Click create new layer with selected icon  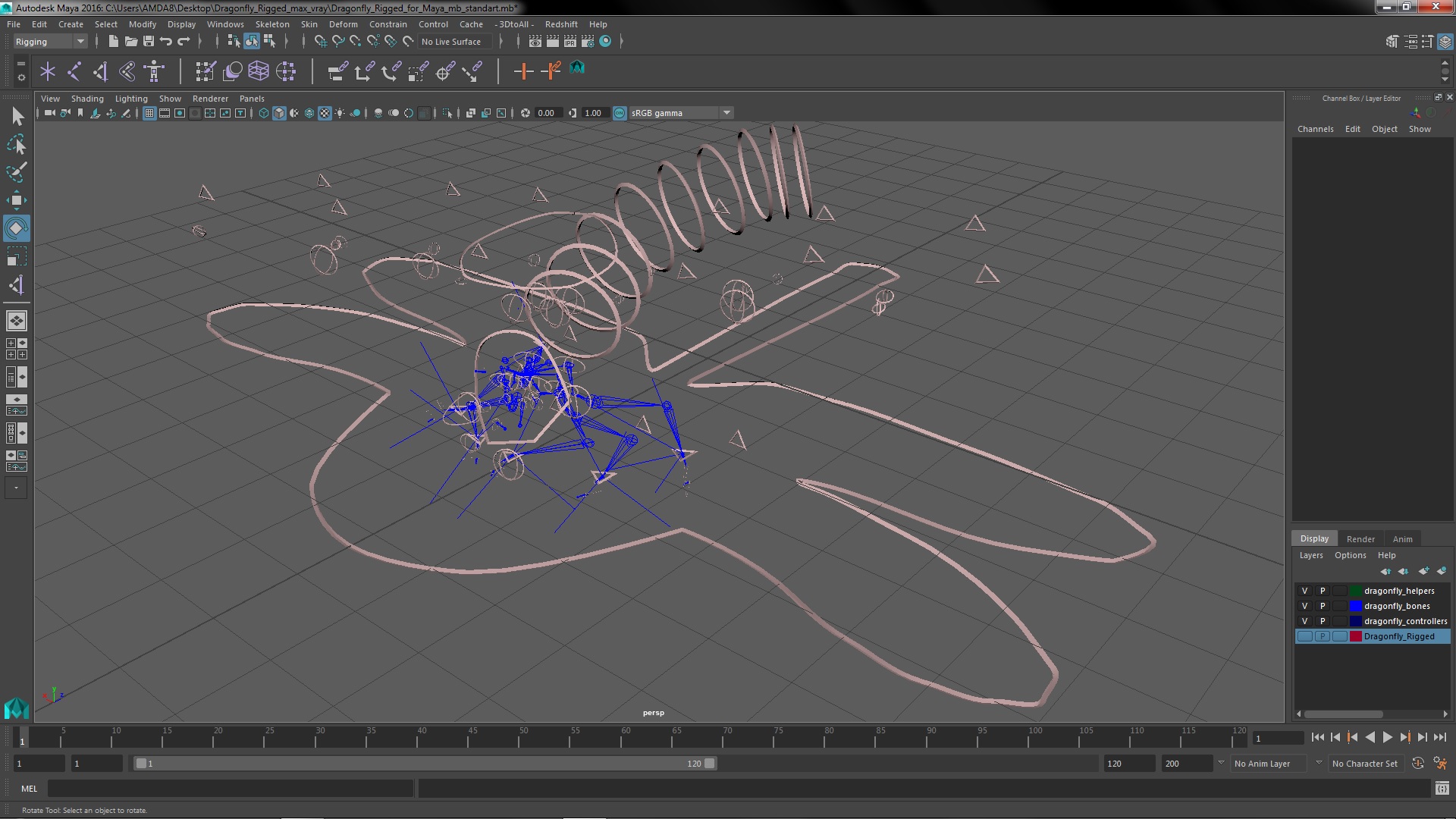click(1442, 571)
